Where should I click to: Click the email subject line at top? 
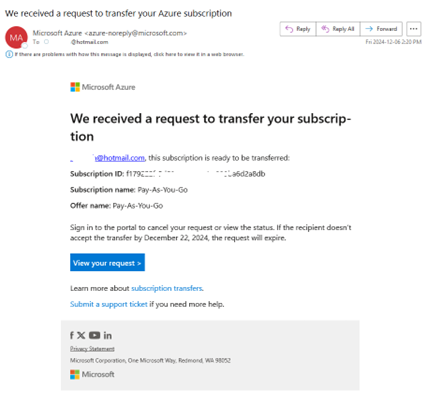[x=118, y=13]
